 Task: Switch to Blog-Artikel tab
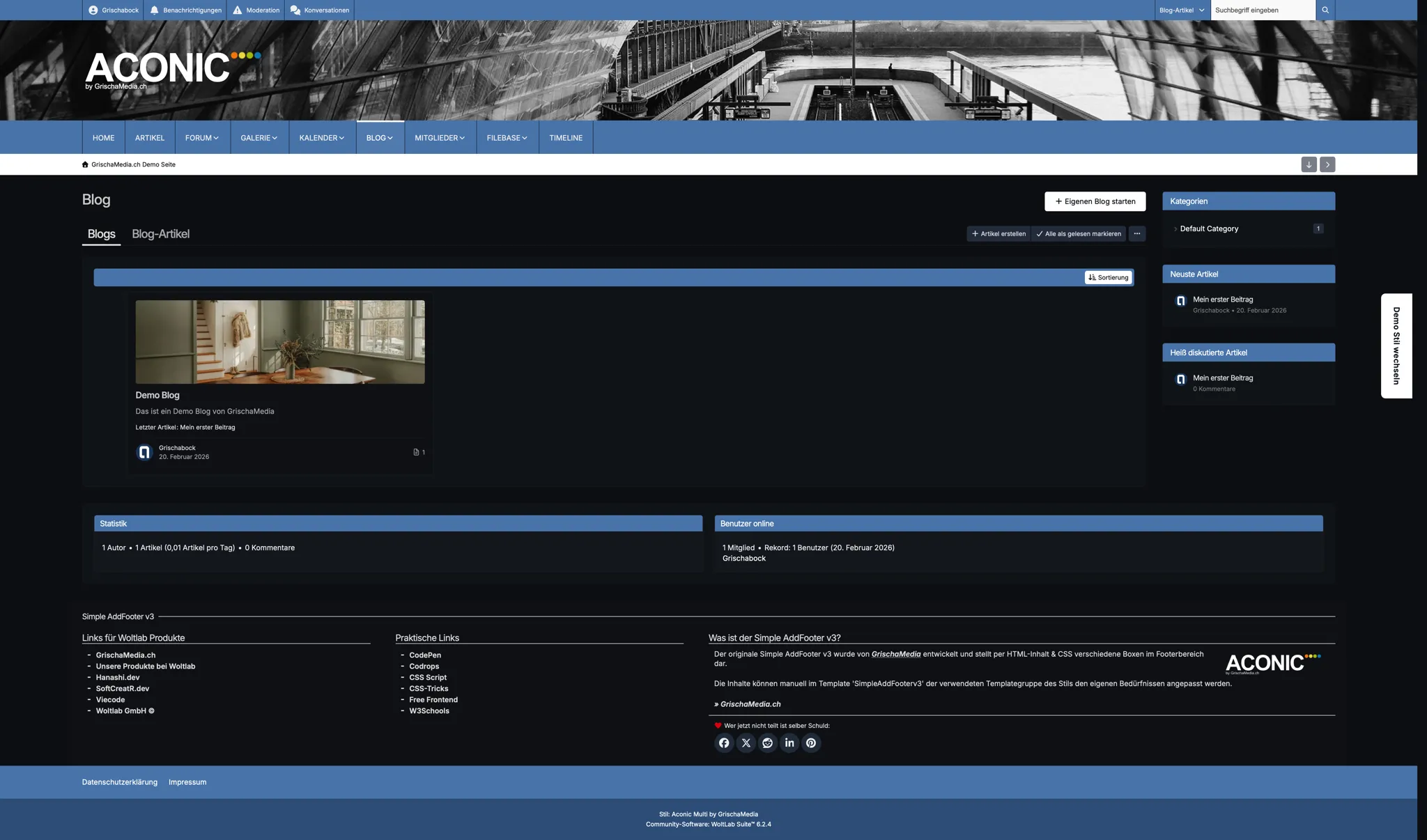pos(160,234)
